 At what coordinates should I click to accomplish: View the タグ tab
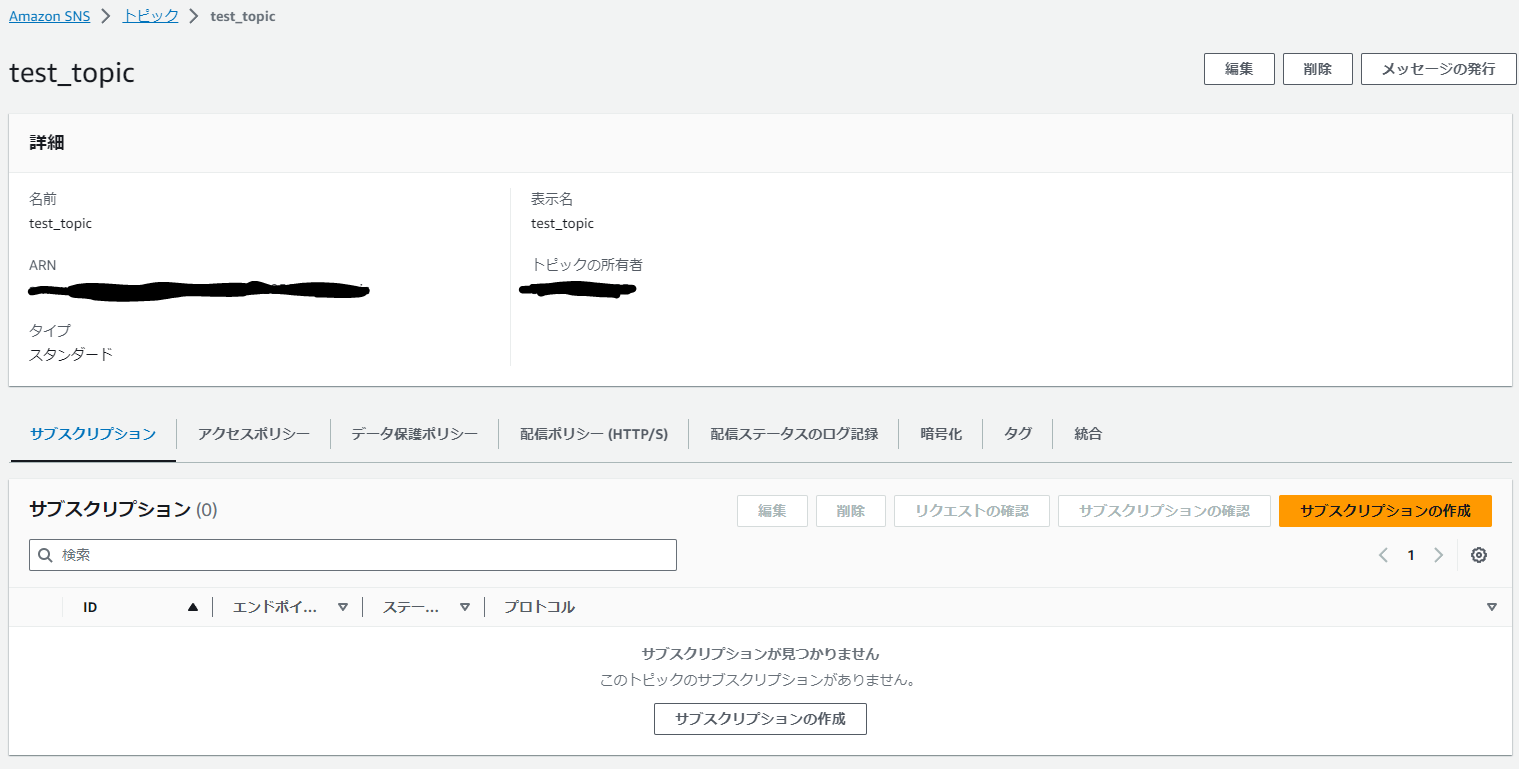(1017, 433)
